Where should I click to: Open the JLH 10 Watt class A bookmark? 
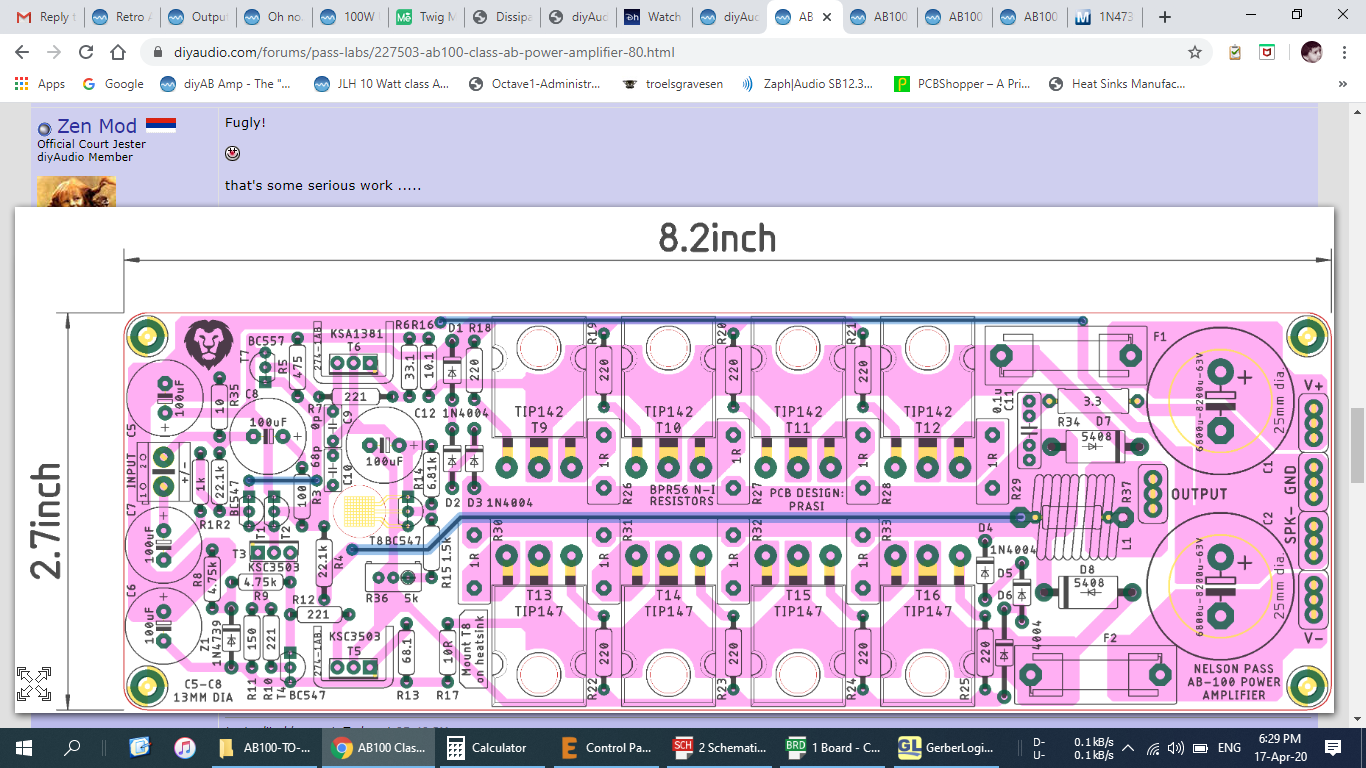(382, 84)
